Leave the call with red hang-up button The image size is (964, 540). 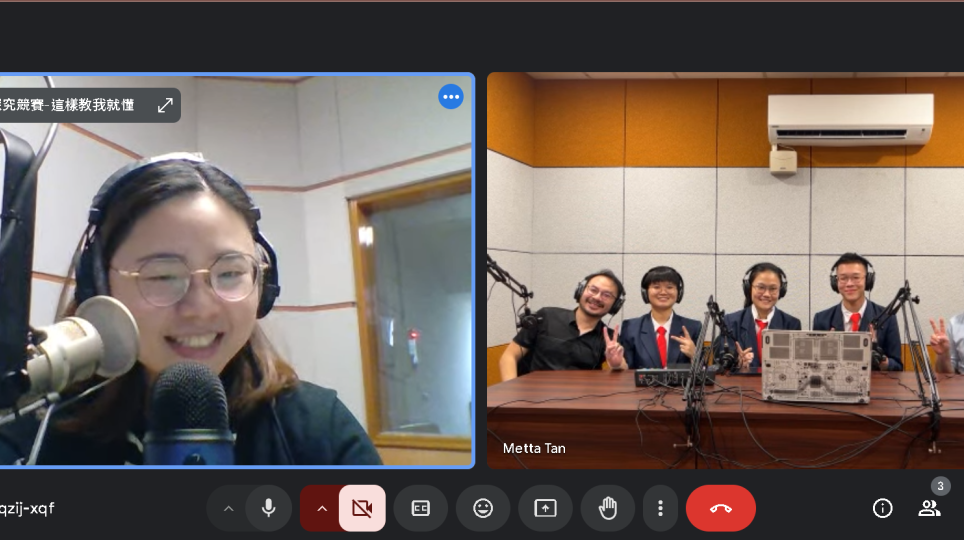[x=720, y=508]
